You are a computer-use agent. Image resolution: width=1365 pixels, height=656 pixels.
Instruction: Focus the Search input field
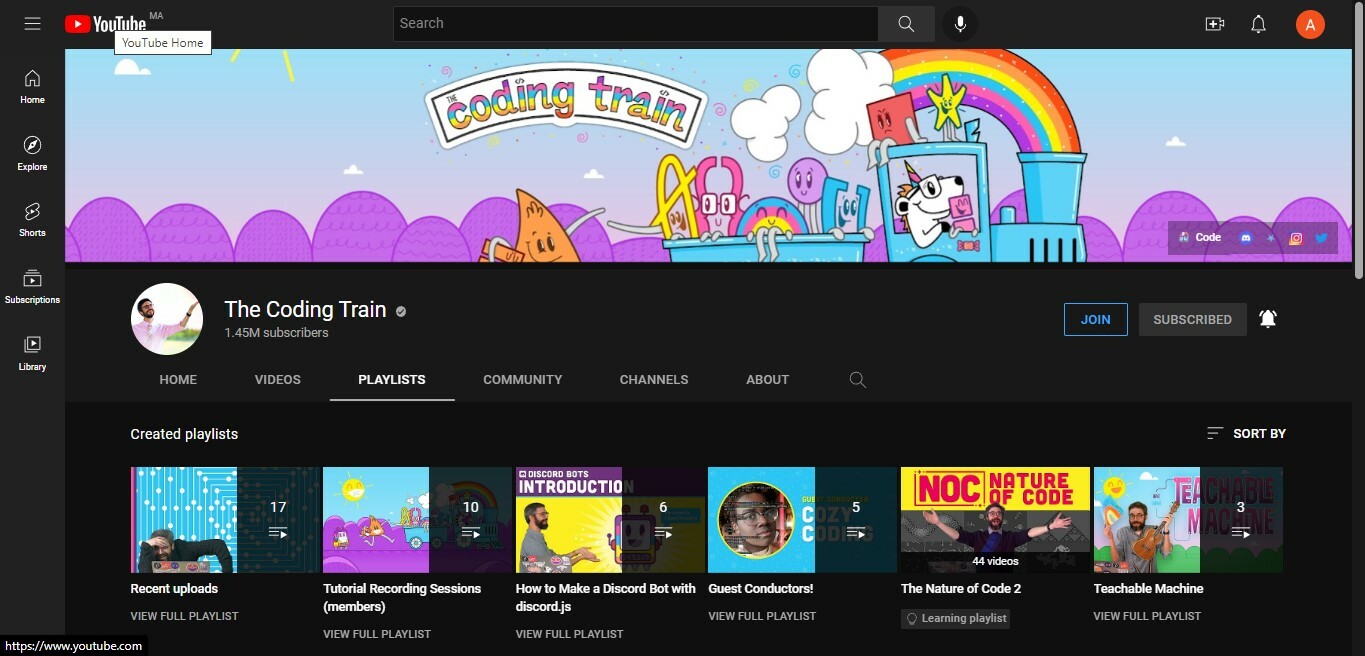pos(636,24)
